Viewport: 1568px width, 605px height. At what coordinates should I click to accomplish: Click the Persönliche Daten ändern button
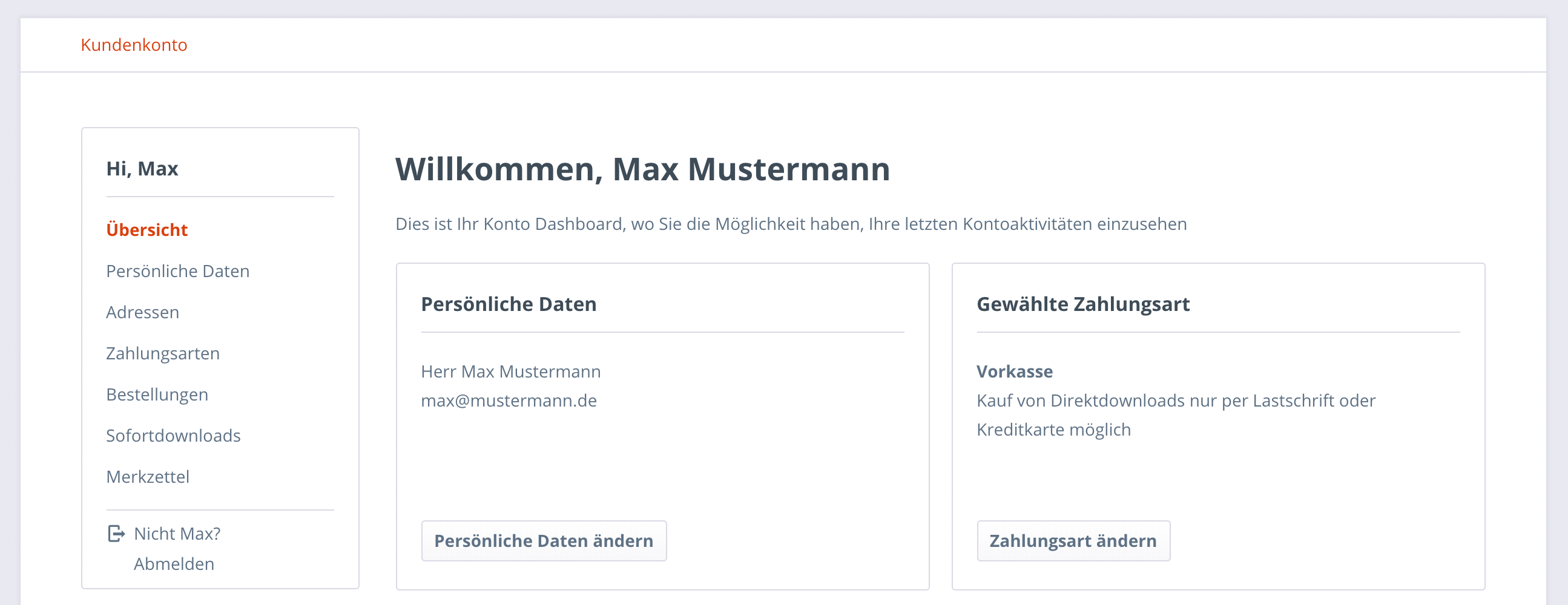[x=544, y=541]
